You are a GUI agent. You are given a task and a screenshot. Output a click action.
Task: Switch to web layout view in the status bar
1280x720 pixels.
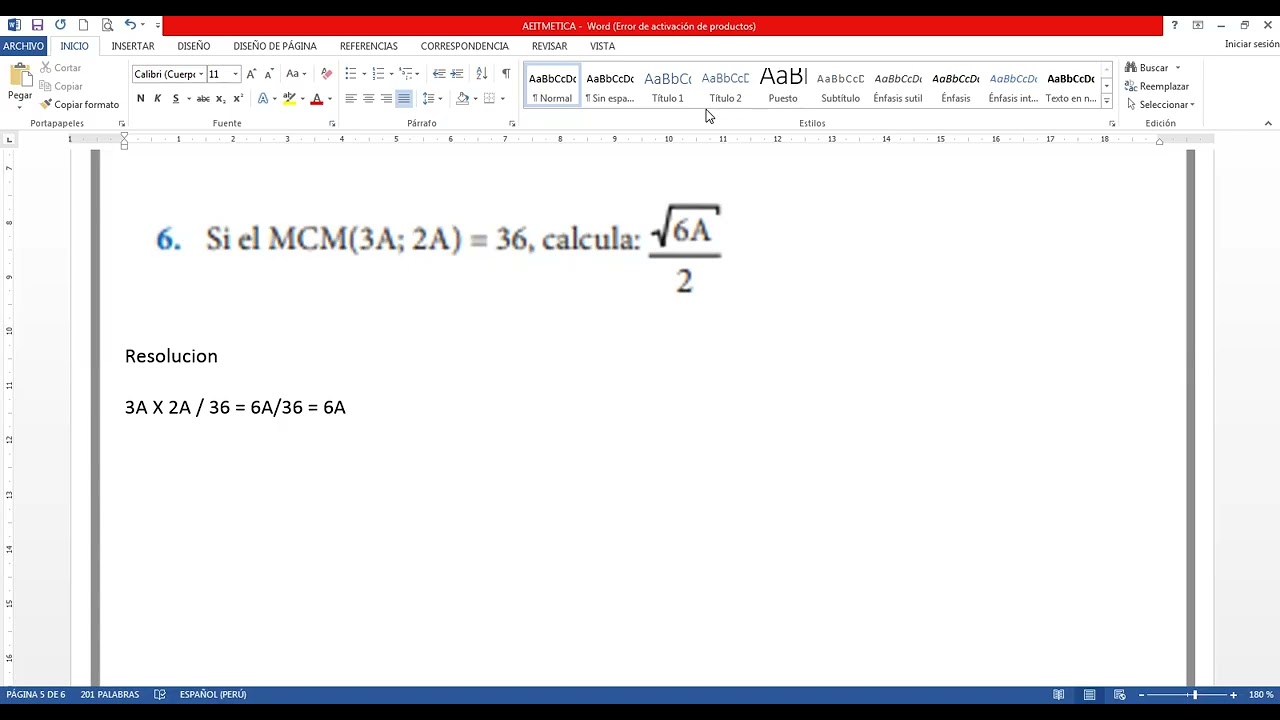click(x=1119, y=695)
